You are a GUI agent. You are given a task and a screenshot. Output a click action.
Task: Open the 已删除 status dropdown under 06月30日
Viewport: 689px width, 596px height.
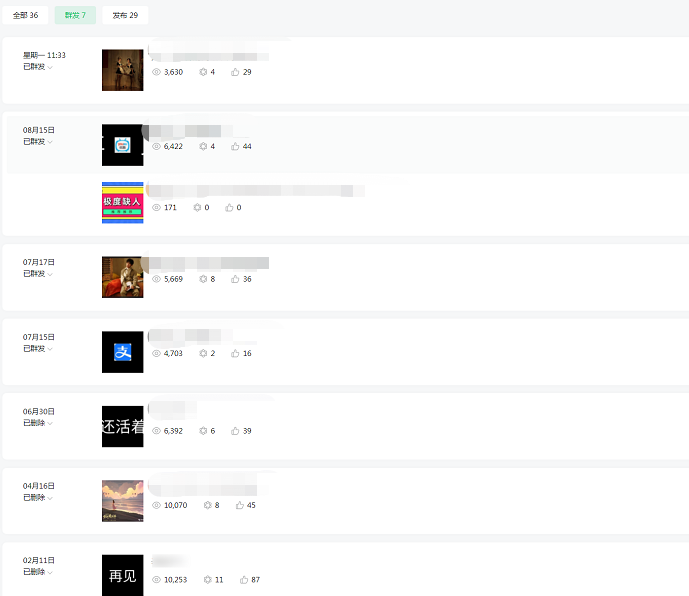[x=38, y=423]
